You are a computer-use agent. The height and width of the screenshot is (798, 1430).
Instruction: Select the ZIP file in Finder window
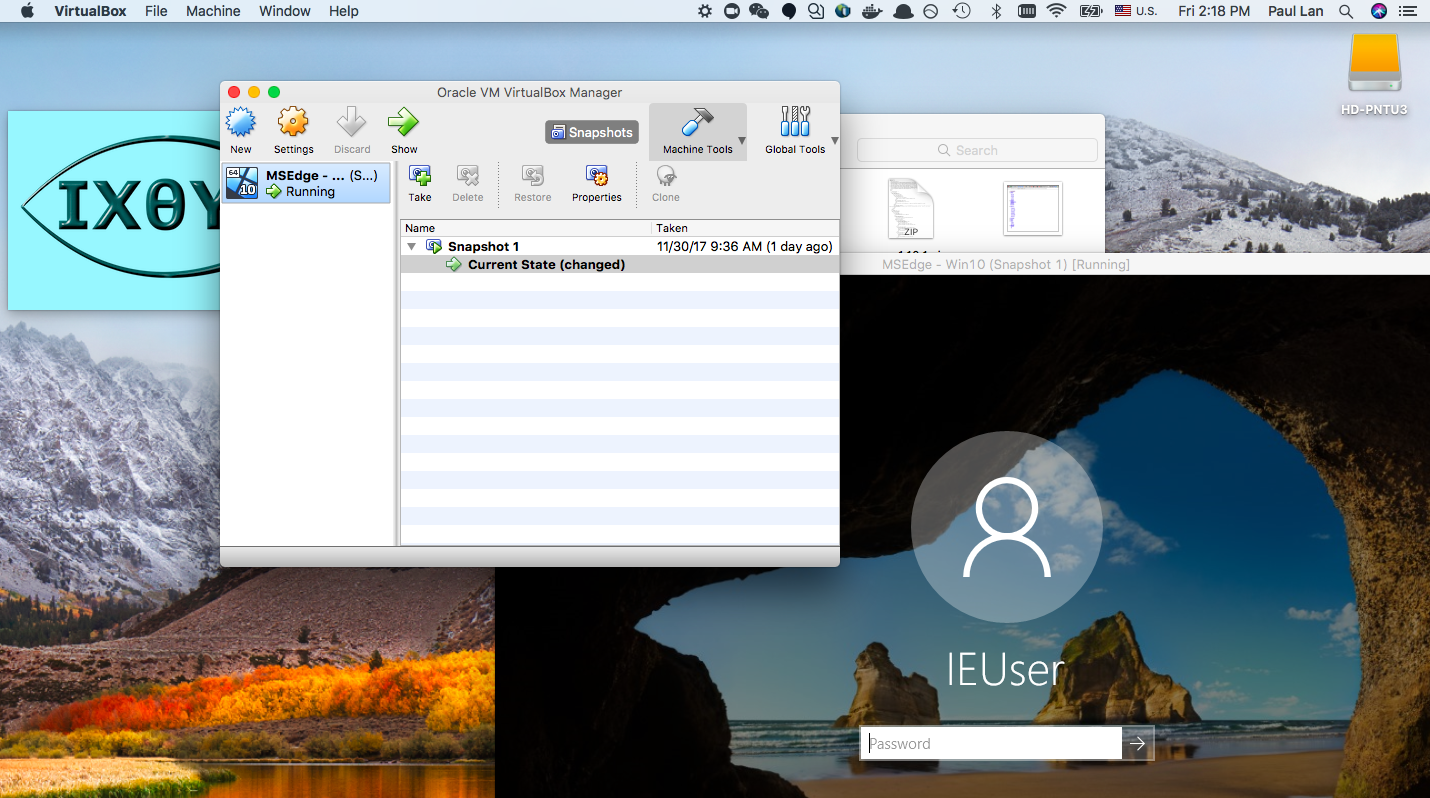tap(910, 209)
